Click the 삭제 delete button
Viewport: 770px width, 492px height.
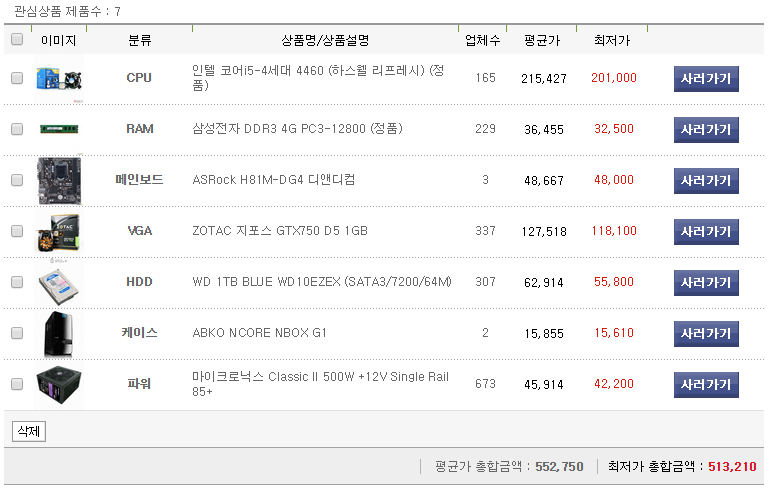[28, 432]
